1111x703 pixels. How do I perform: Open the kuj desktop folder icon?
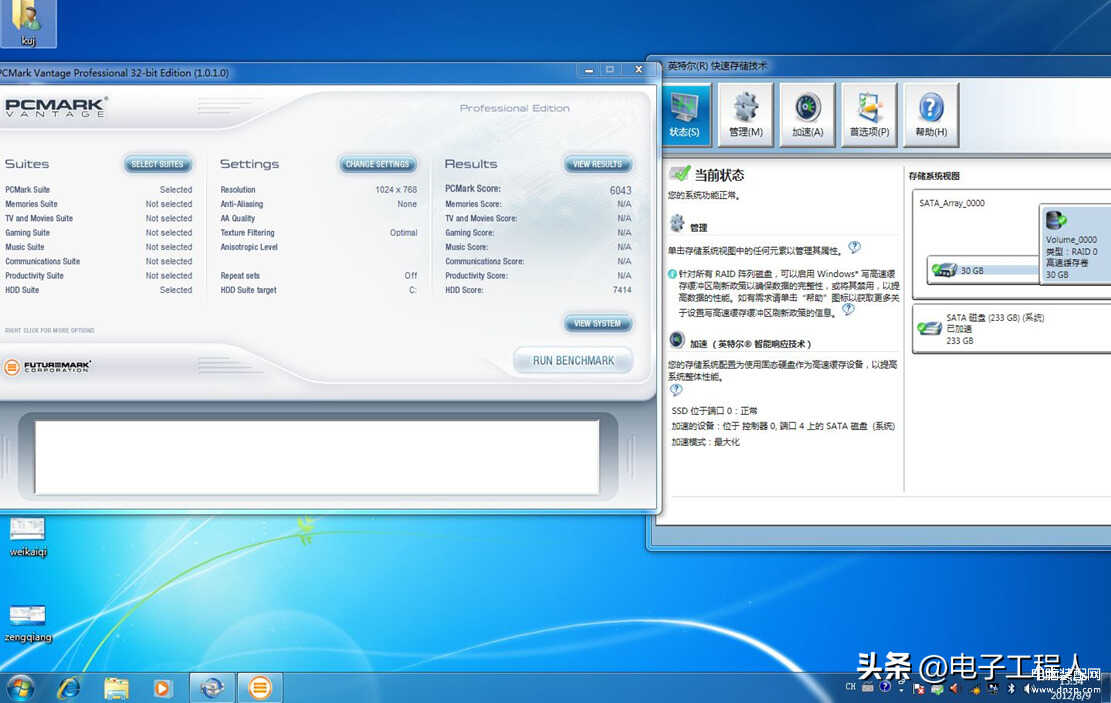point(28,23)
